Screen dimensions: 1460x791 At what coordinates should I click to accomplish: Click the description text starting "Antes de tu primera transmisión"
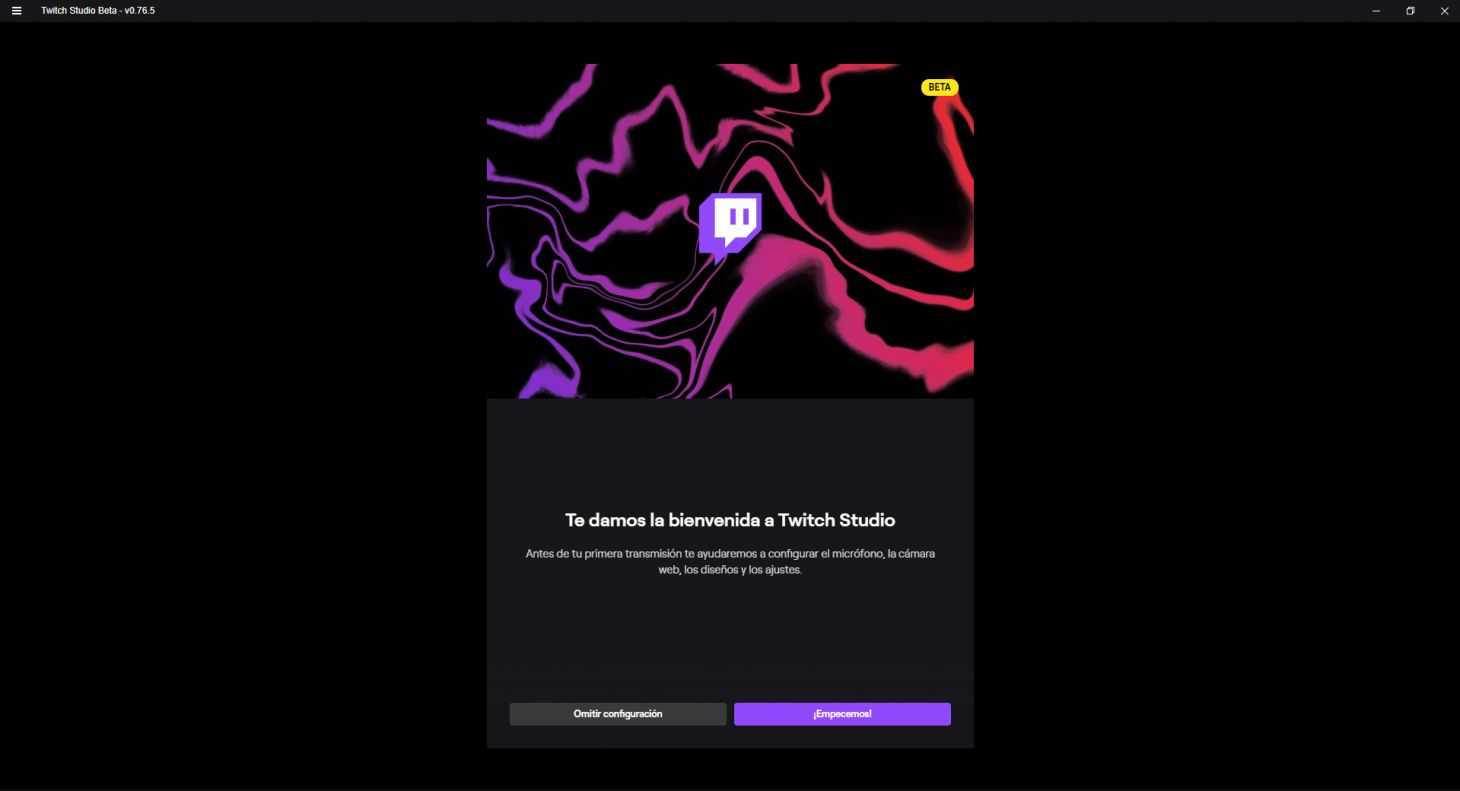[730, 562]
